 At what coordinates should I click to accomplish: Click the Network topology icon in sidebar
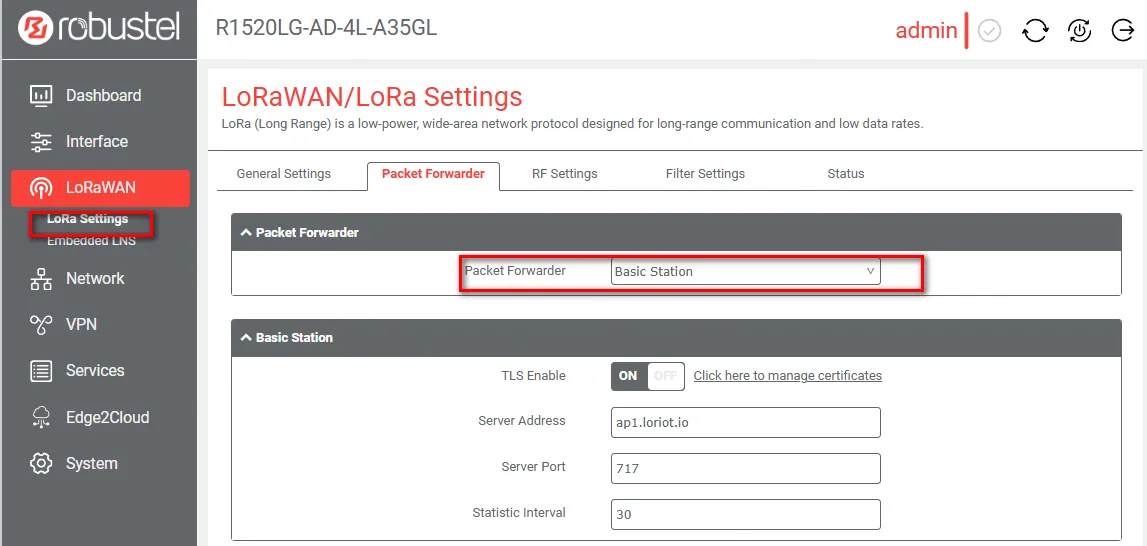pyautogui.click(x=41, y=279)
